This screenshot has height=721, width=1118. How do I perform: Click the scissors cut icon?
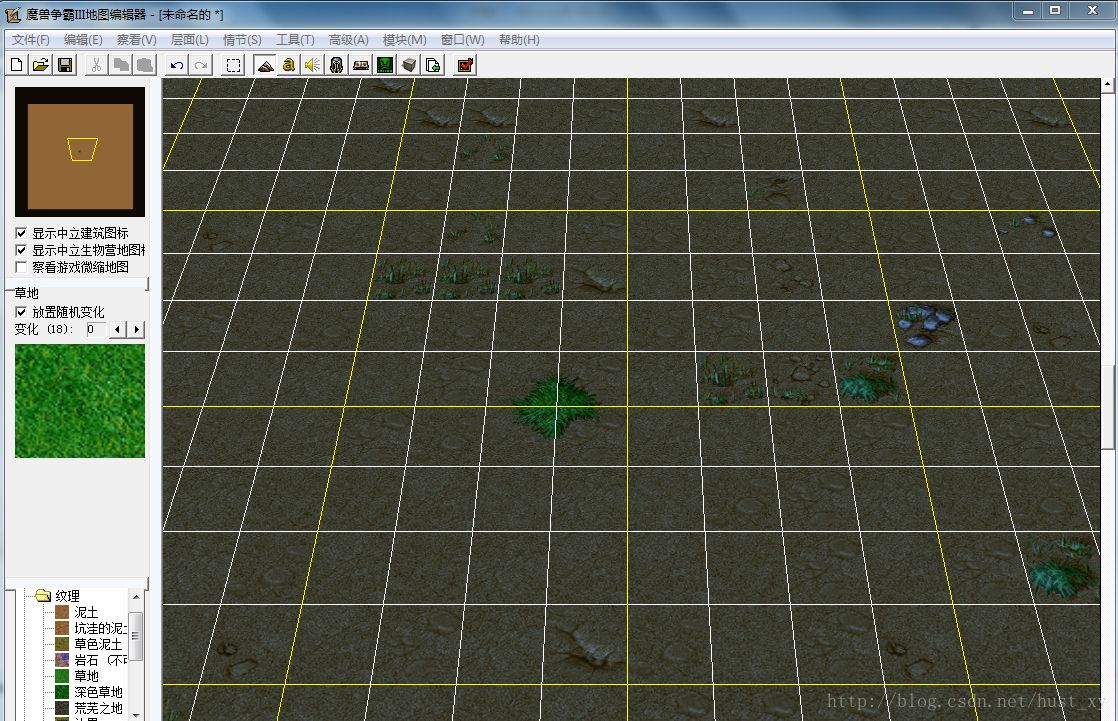pos(96,66)
